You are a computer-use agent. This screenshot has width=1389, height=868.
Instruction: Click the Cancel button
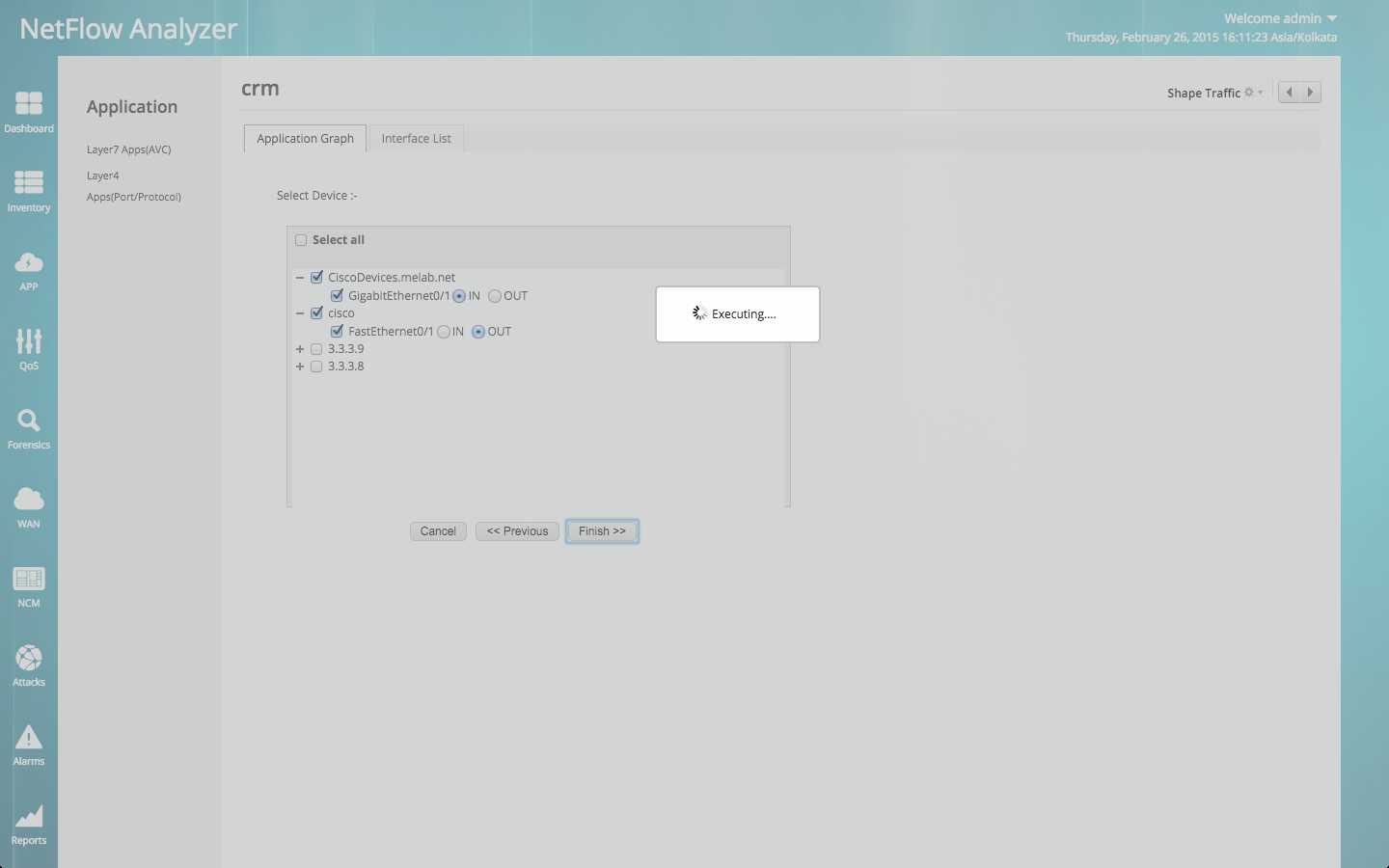pyautogui.click(x=438, y=531)
